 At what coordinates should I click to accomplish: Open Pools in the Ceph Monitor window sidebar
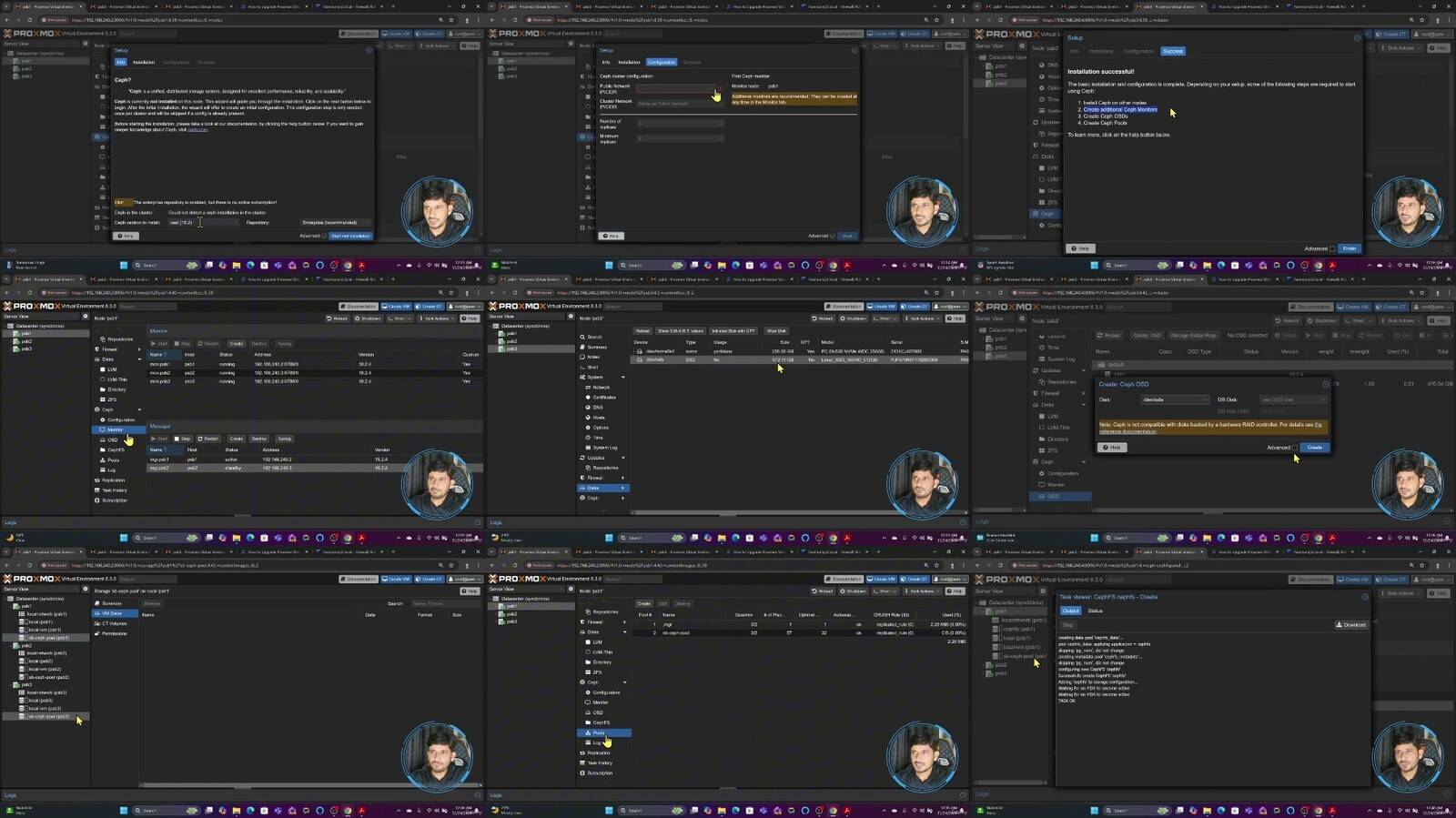pos(113,459)
